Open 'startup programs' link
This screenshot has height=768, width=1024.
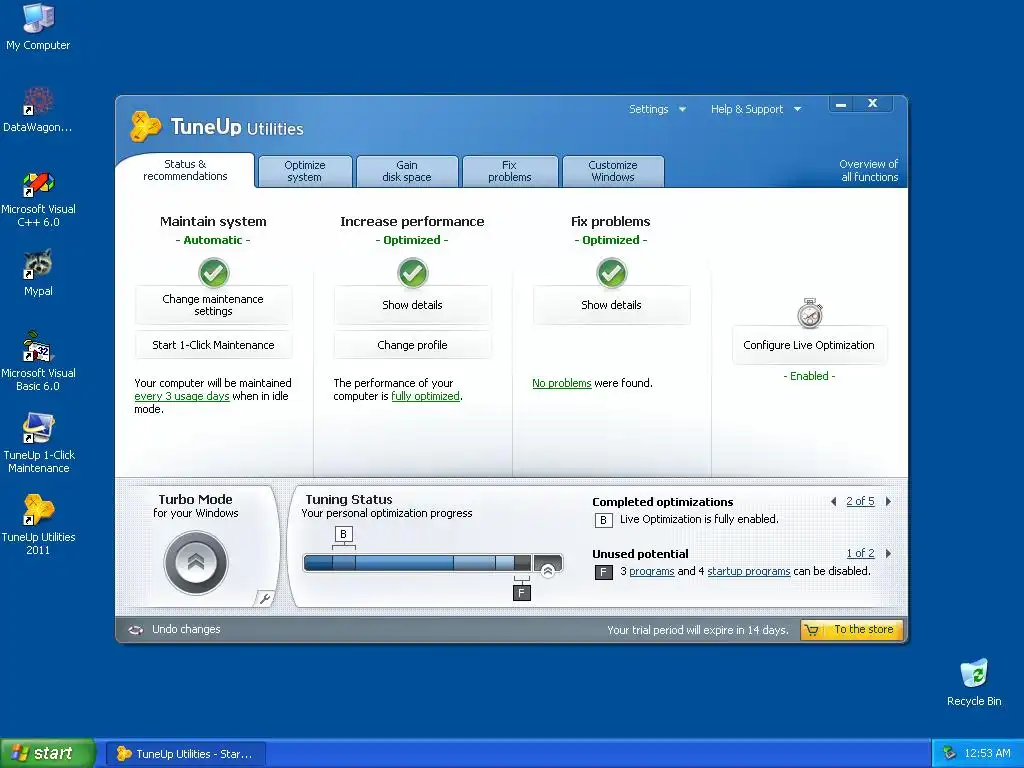(x=748, y=571)
